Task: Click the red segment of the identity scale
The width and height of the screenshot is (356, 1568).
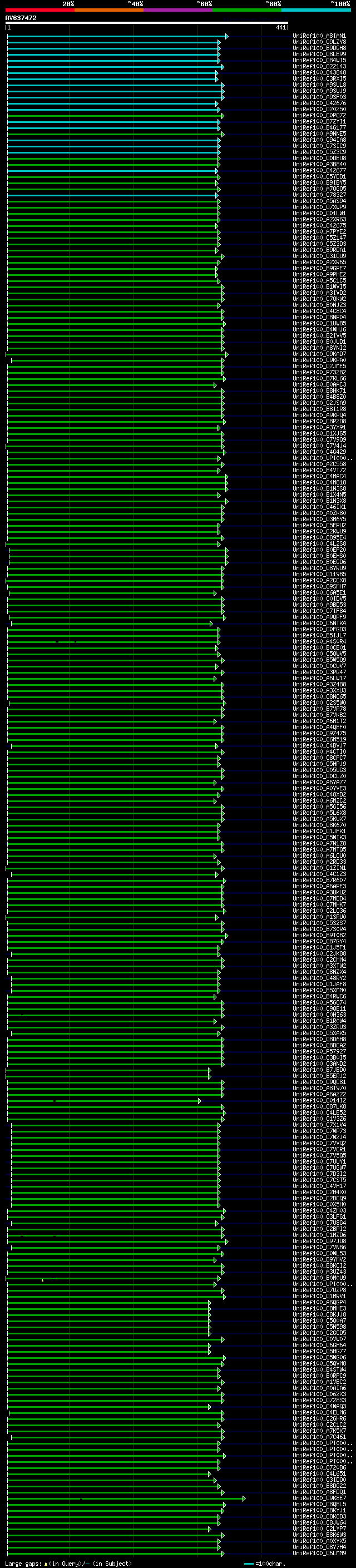Action: pyautogui.click(x=39, y=10)
